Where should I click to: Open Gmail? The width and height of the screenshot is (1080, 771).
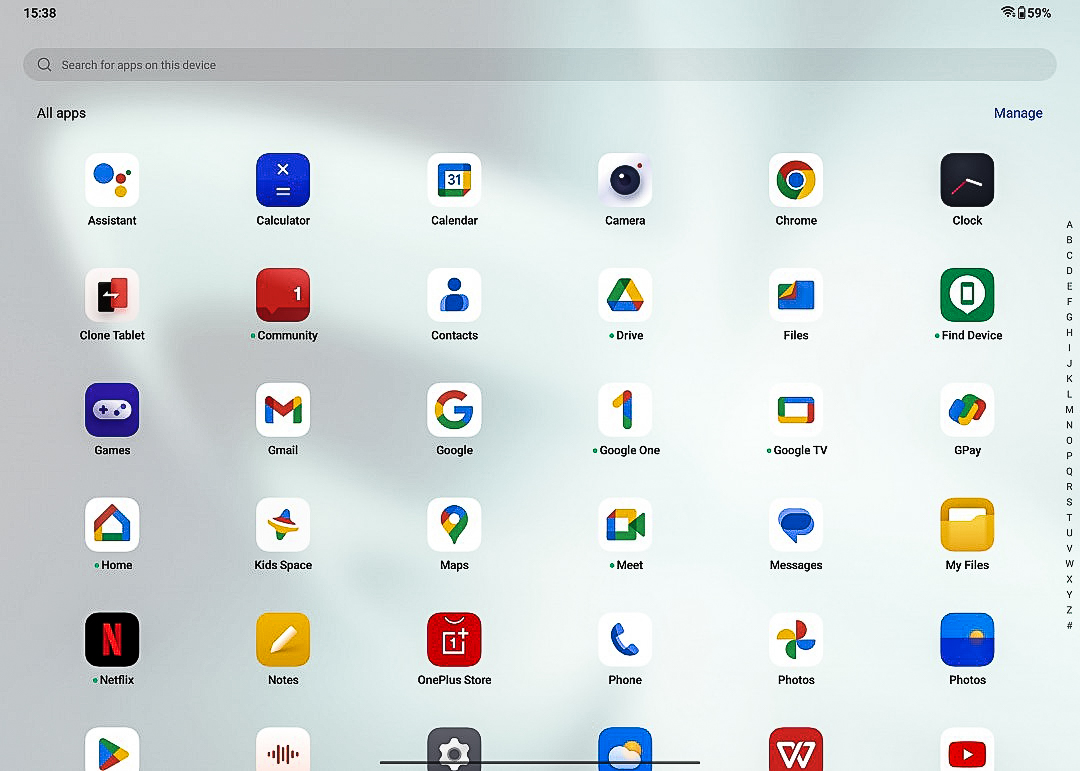pos(283,410)
